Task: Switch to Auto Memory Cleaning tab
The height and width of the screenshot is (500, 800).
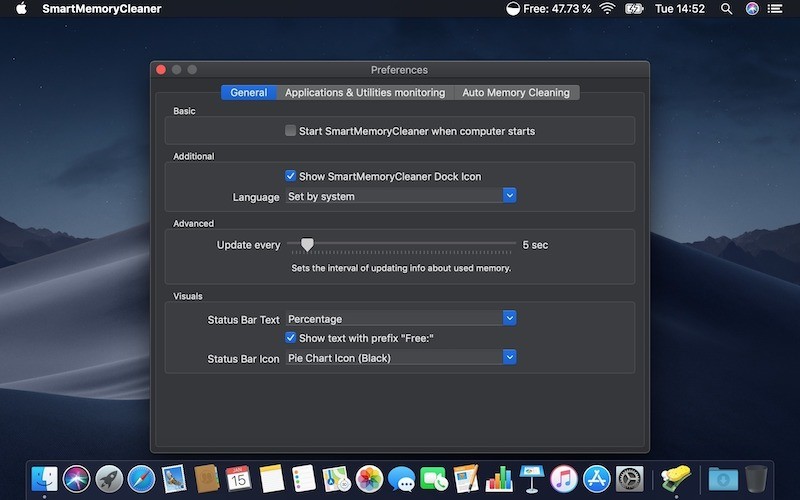Action: [516, 92]
